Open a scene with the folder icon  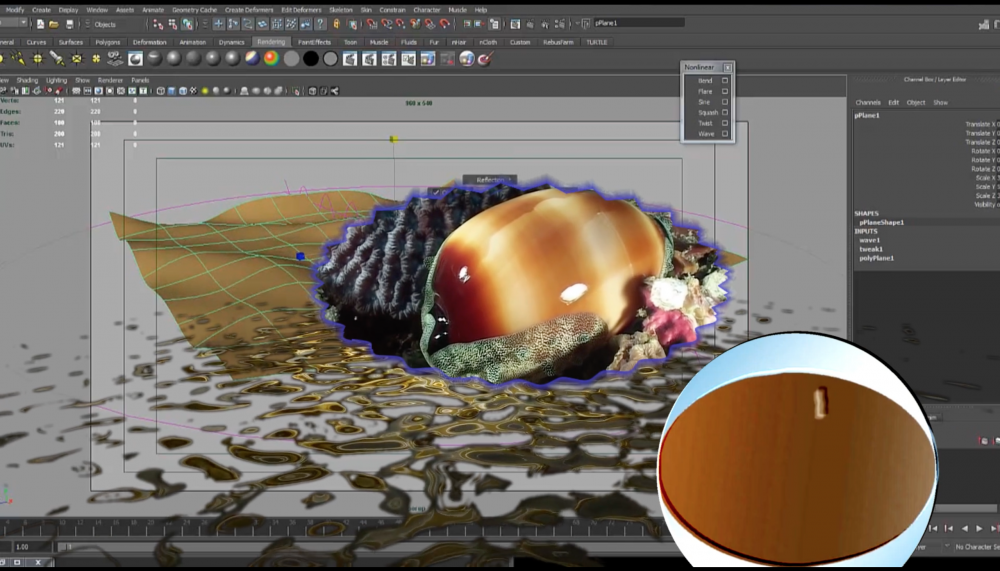pos(53,24)
